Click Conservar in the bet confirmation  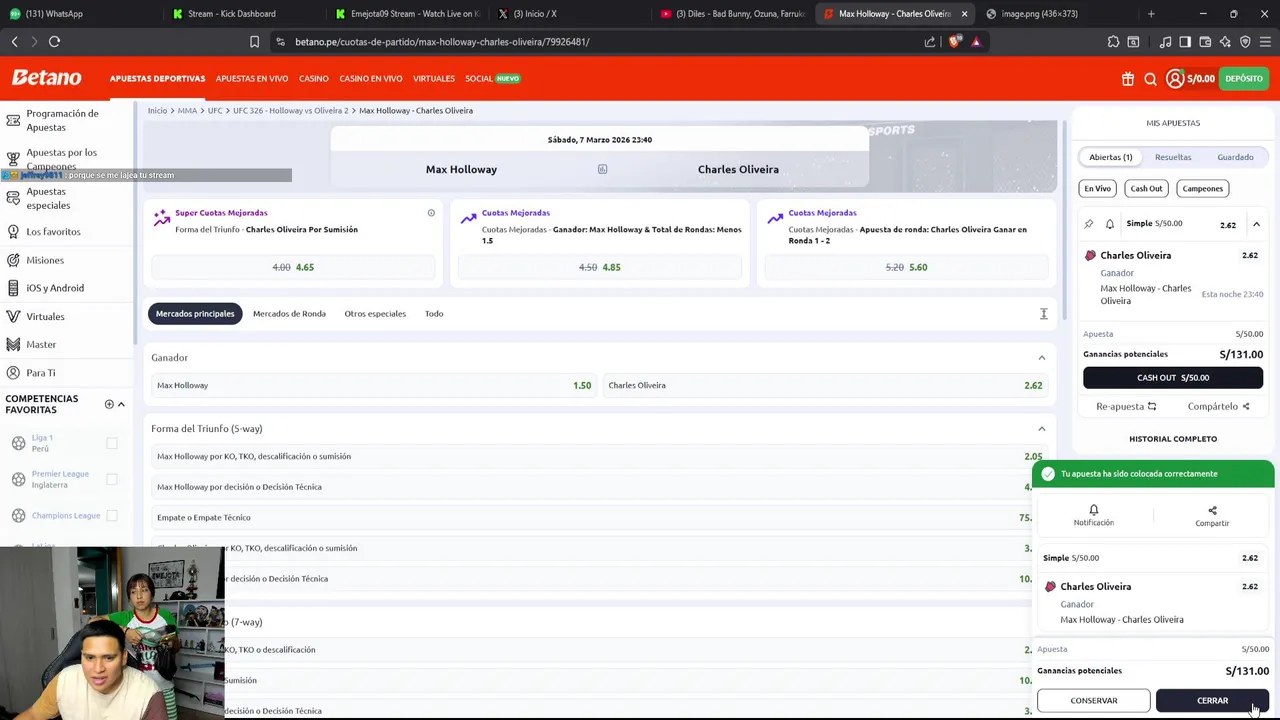[x=1094, y=701]
